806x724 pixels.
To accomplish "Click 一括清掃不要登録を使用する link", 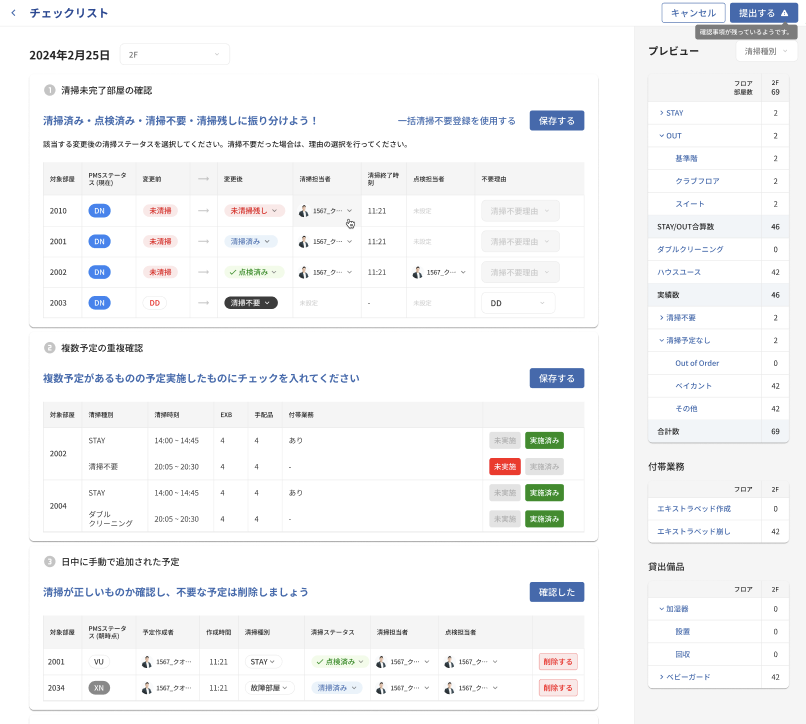I will 456,121.
